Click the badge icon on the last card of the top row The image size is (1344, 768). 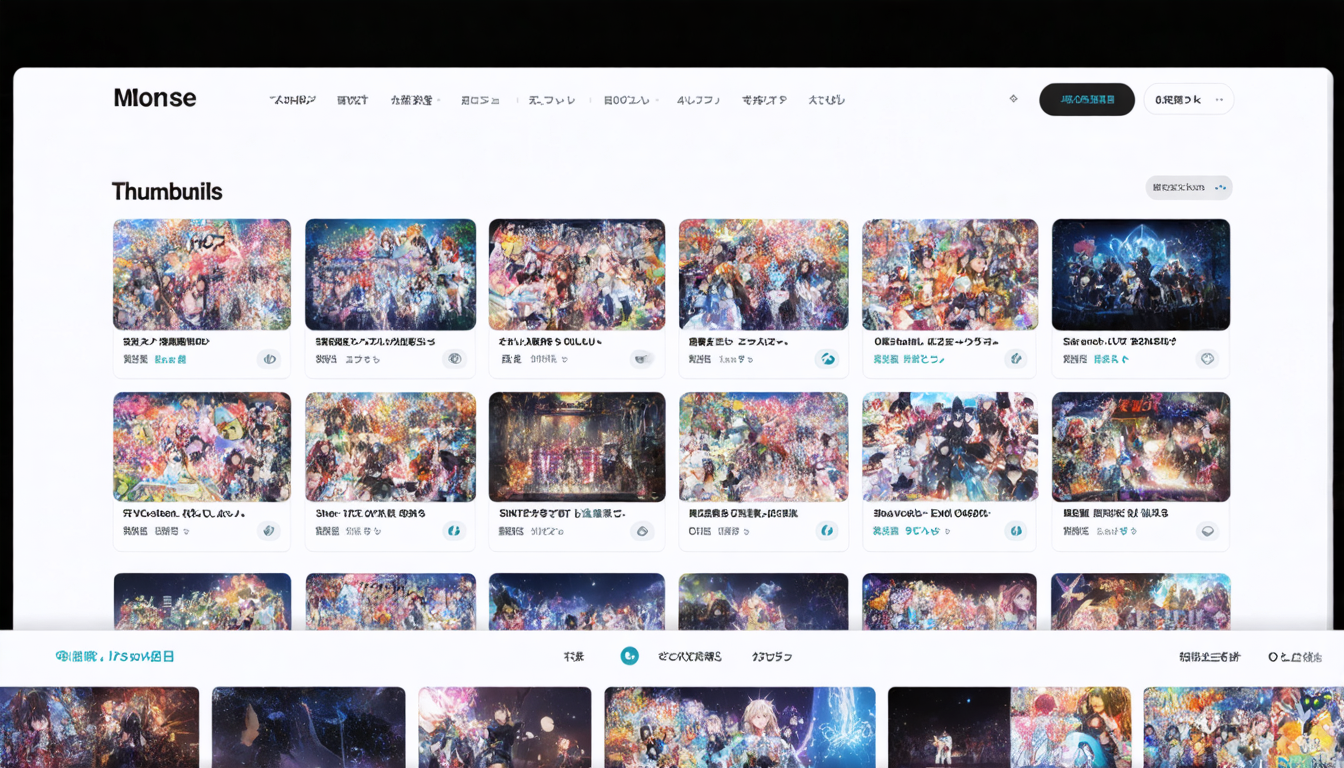pos(1206,359)
